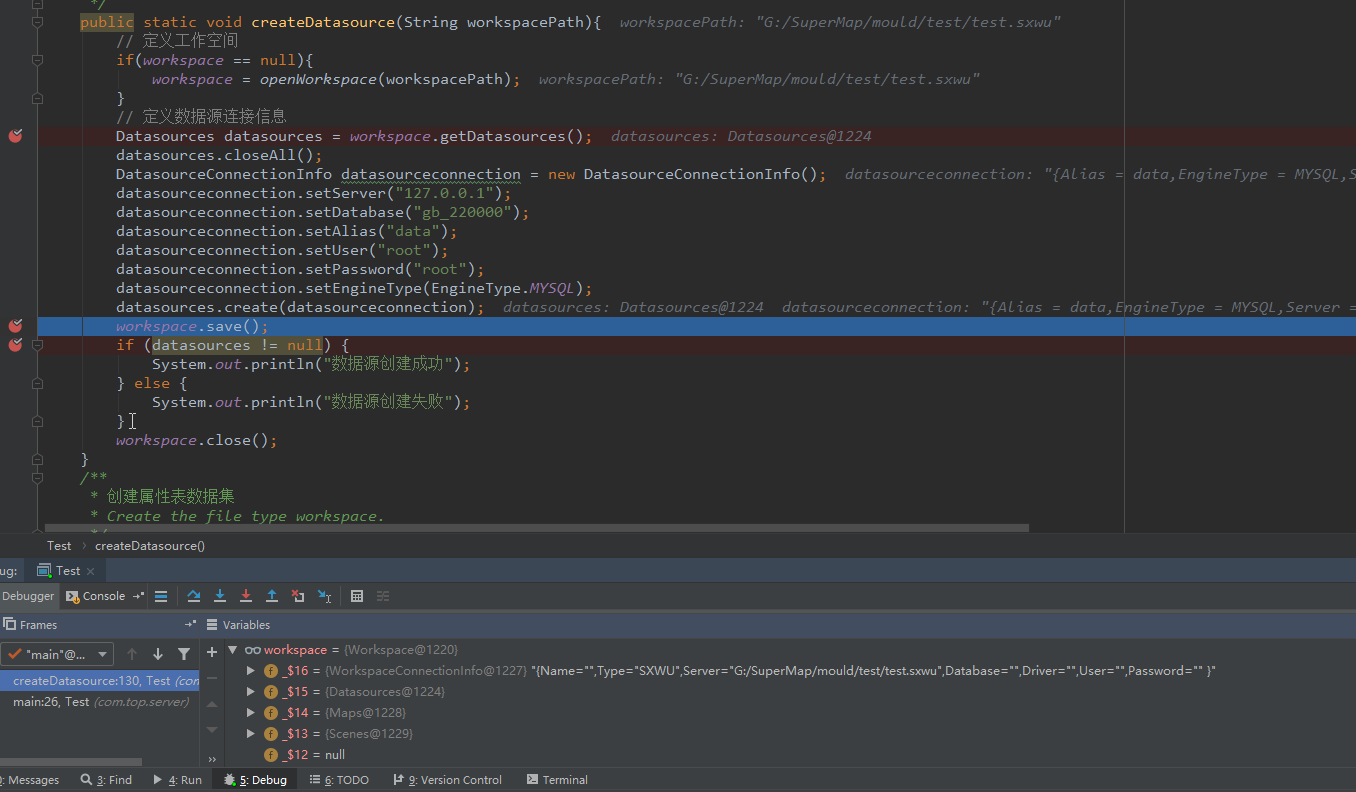Toggle breakpoint on the getDatasources() line

coord(15,136)
